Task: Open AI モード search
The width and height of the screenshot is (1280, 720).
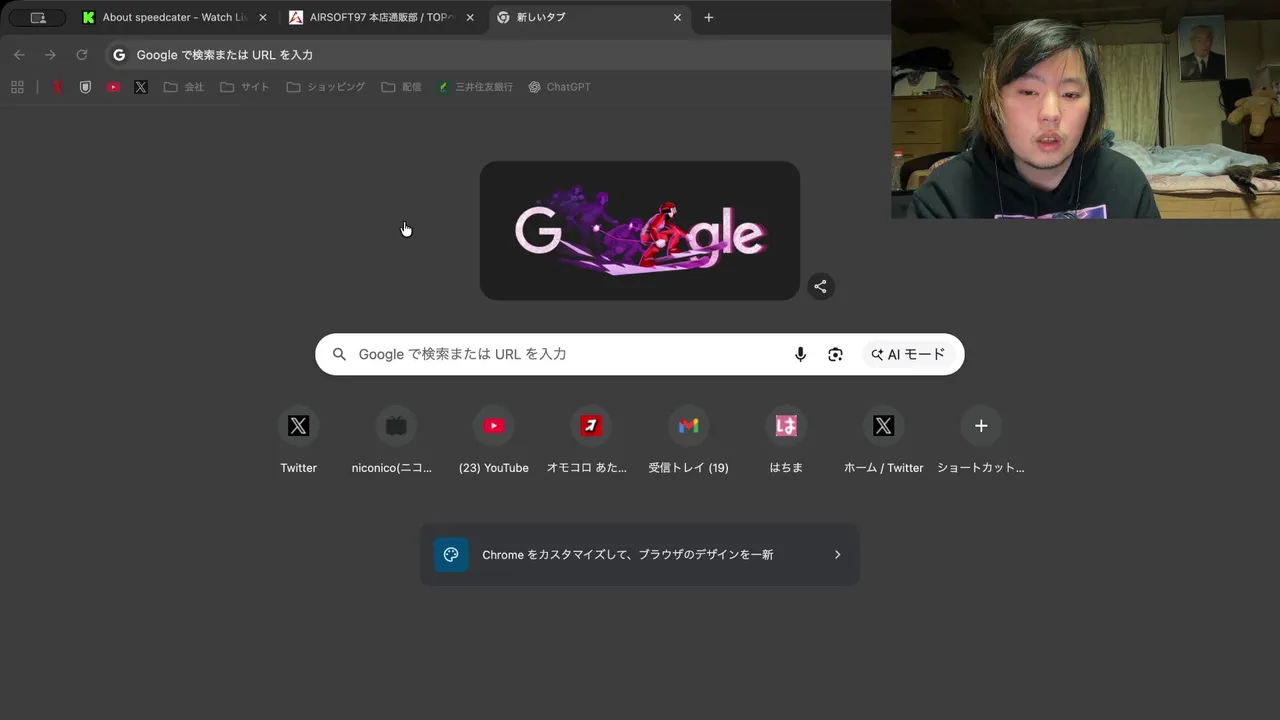Action: coord(908,354)
